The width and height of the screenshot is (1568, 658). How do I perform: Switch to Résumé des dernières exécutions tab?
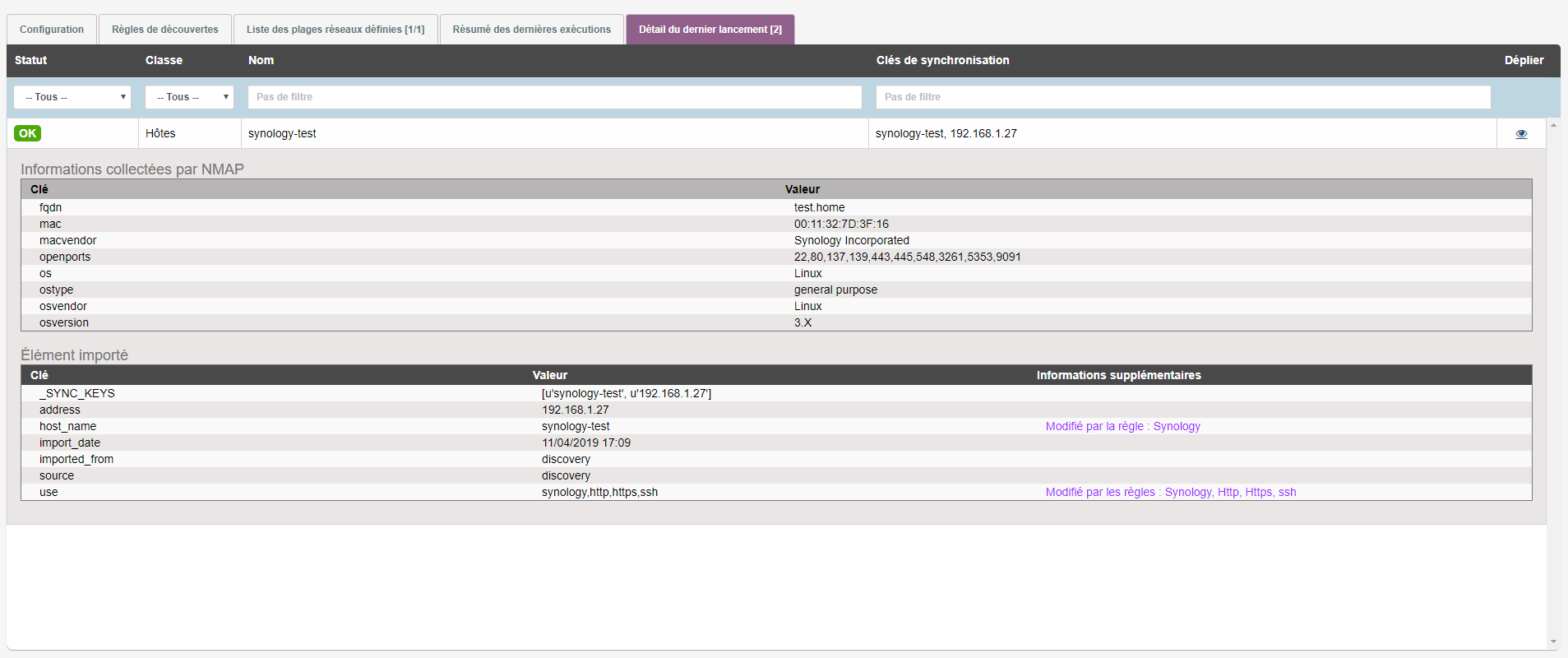click(x=531, y=30)
